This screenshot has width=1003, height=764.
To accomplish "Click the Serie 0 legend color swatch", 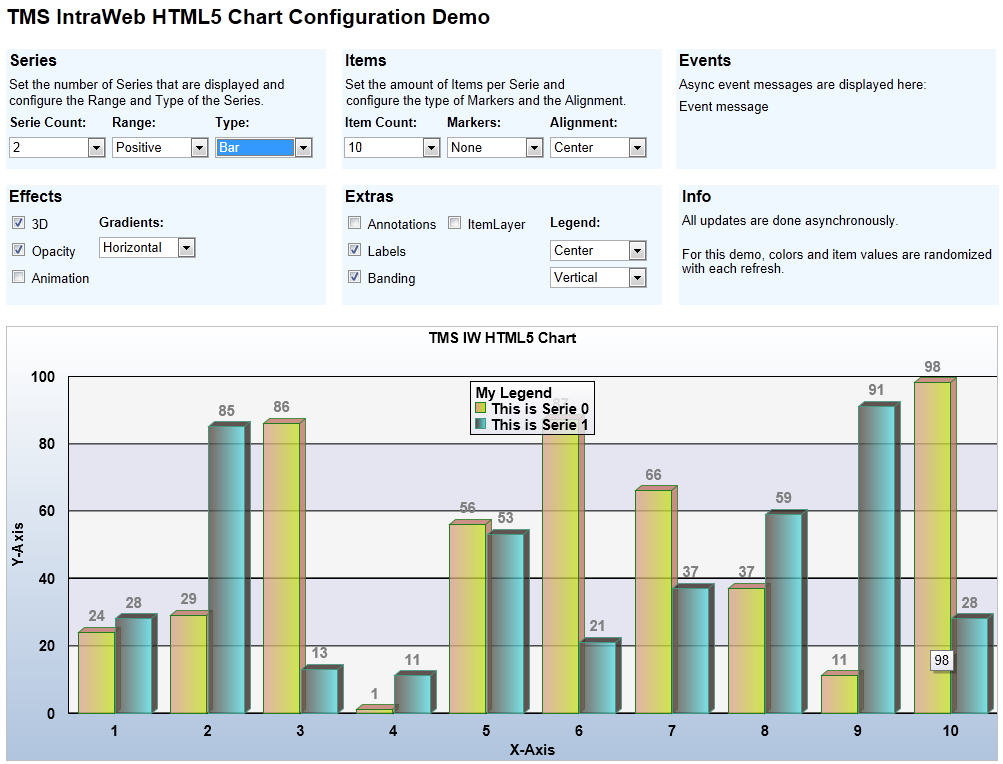I will [x=481, y=408].
